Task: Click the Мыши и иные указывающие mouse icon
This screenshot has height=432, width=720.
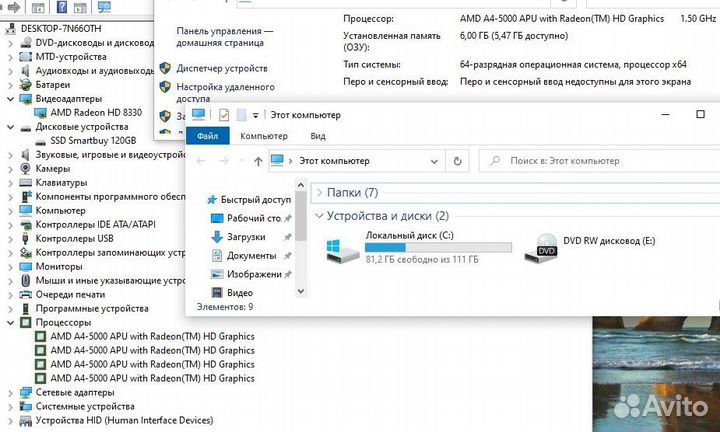Action: pos(26,281)
